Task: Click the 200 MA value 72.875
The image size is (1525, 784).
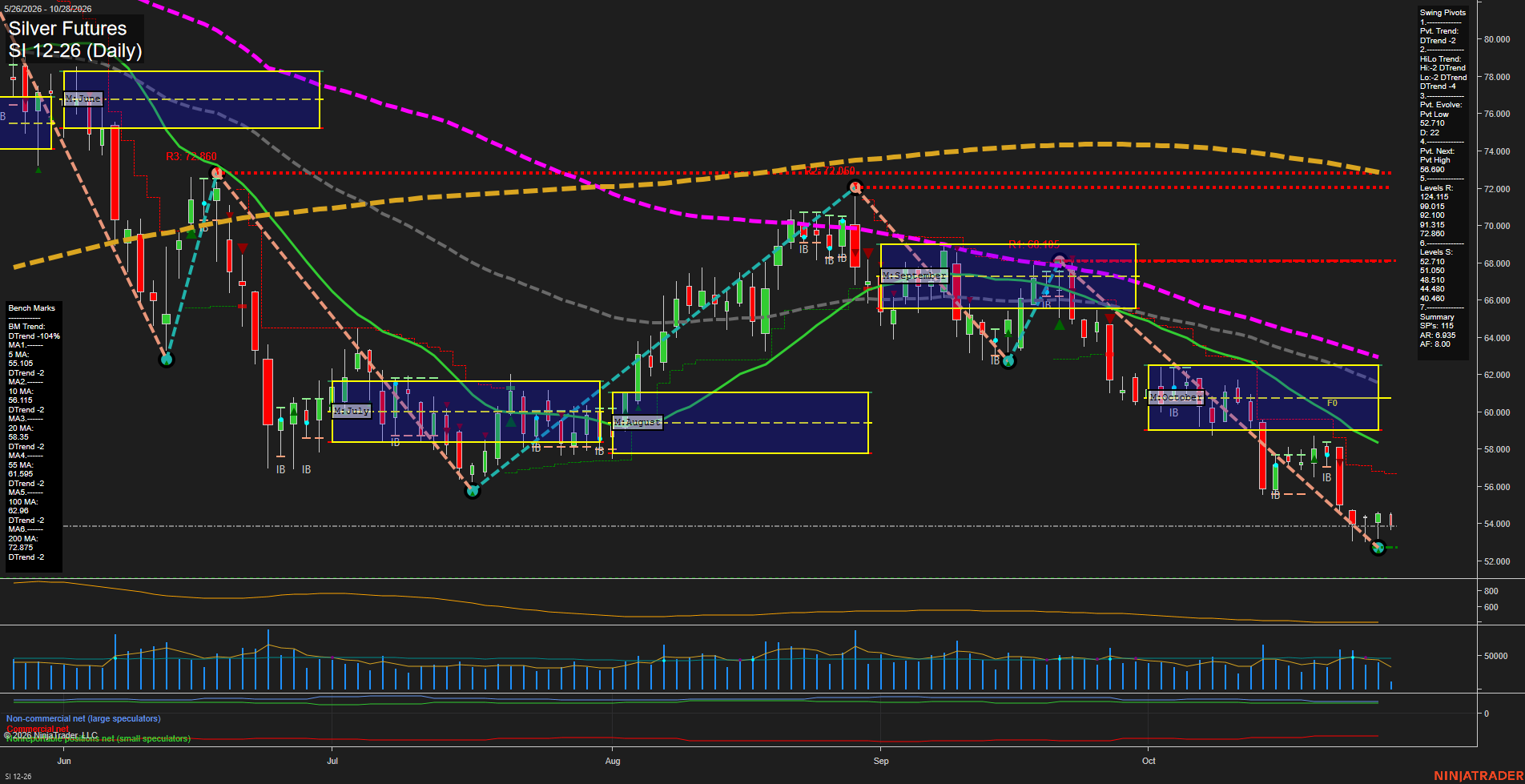Action: click(21, 548)
